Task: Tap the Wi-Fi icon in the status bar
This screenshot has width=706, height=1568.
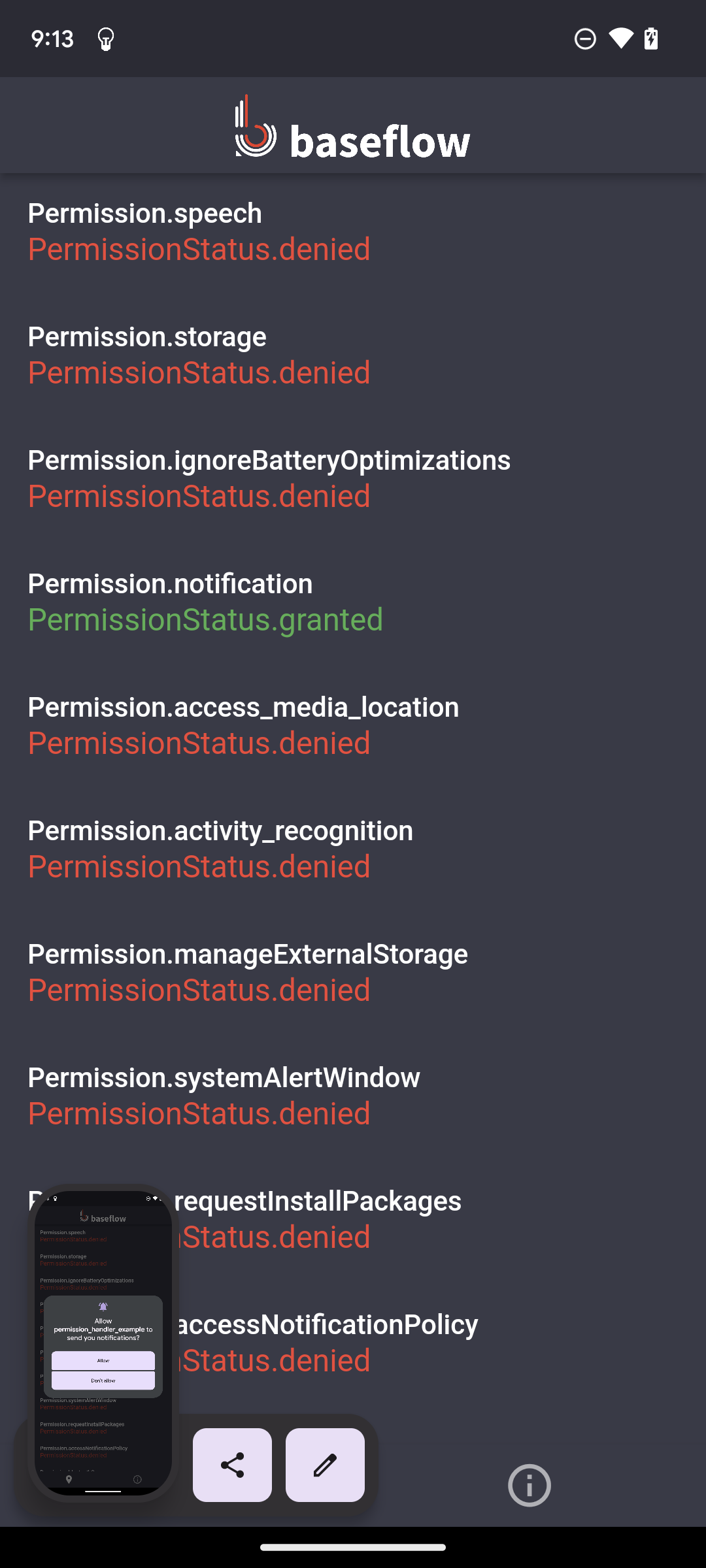Action: [x=619, y=39]
